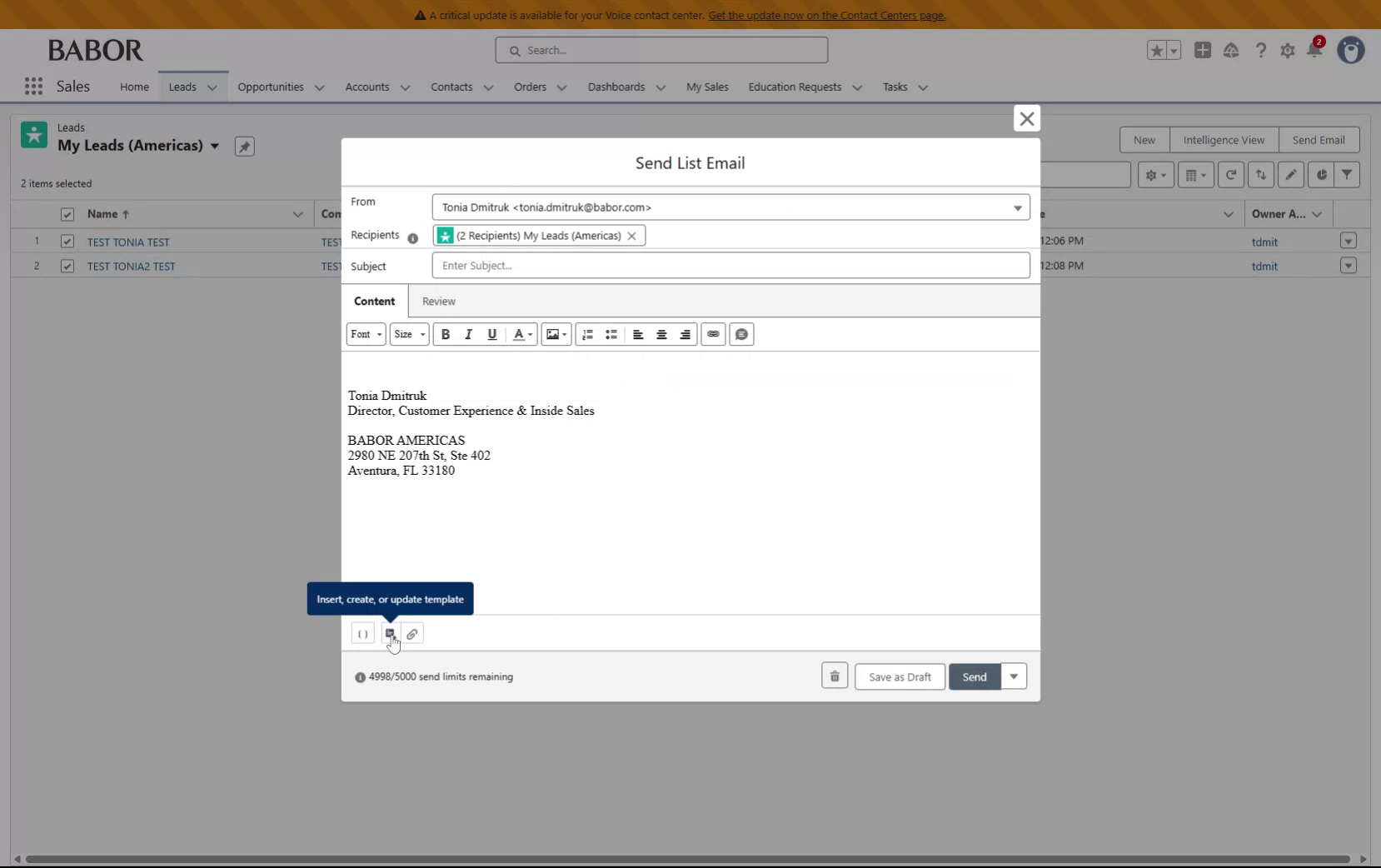Screen dimensions: 1381x868
Task: Open the Font dropdown
Action: [366, 334]
